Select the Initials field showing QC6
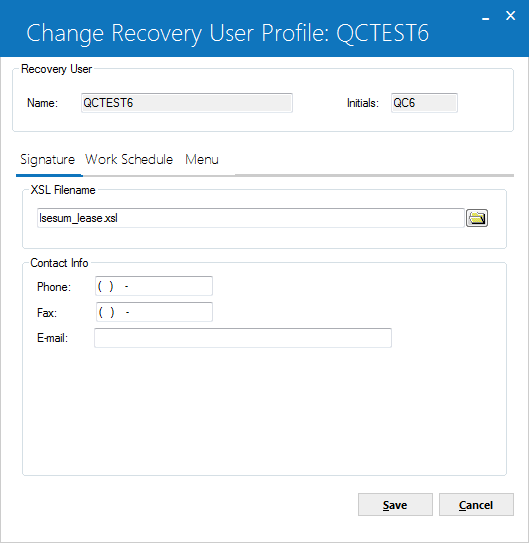 point(424,103)
